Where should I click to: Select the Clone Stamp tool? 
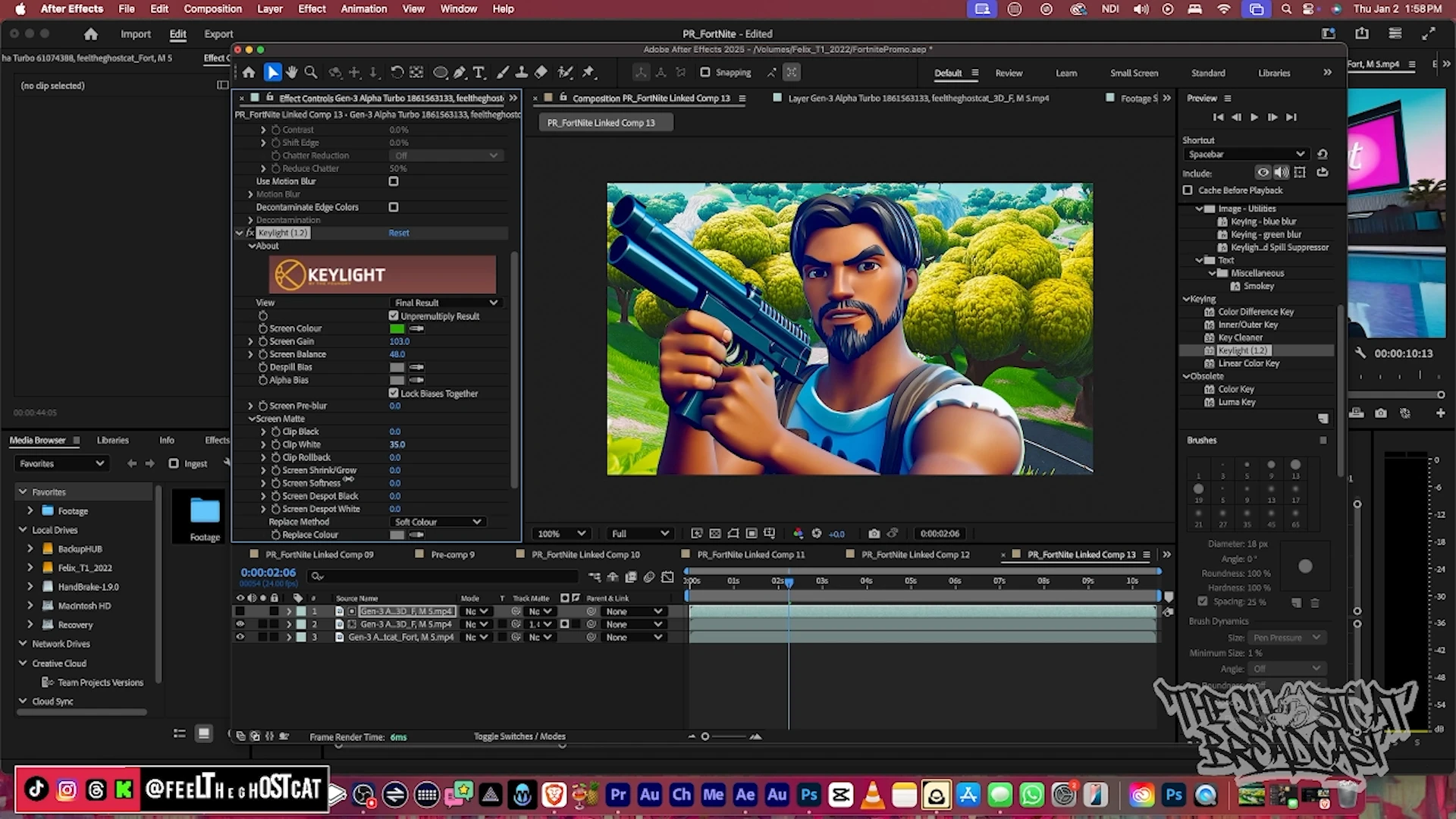point(522,73)
